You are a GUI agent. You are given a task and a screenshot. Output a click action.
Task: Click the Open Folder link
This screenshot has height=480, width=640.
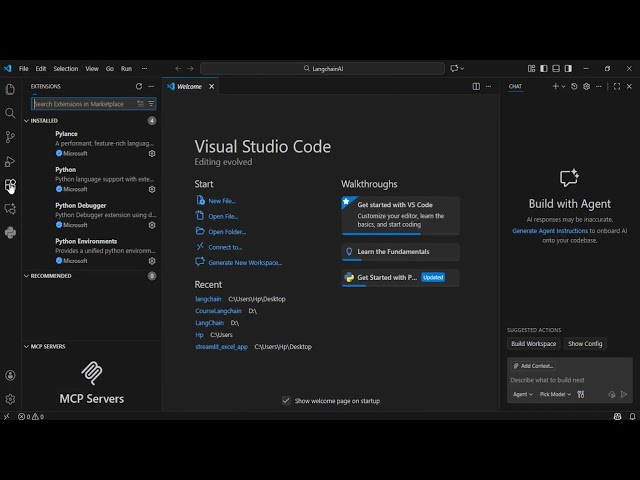[x=227, y=232]
